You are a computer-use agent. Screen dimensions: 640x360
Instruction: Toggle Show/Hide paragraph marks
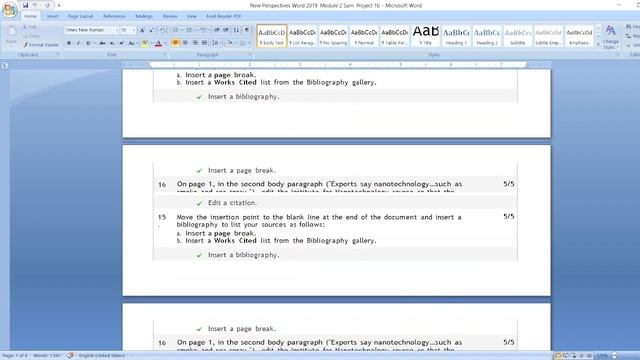247,30
